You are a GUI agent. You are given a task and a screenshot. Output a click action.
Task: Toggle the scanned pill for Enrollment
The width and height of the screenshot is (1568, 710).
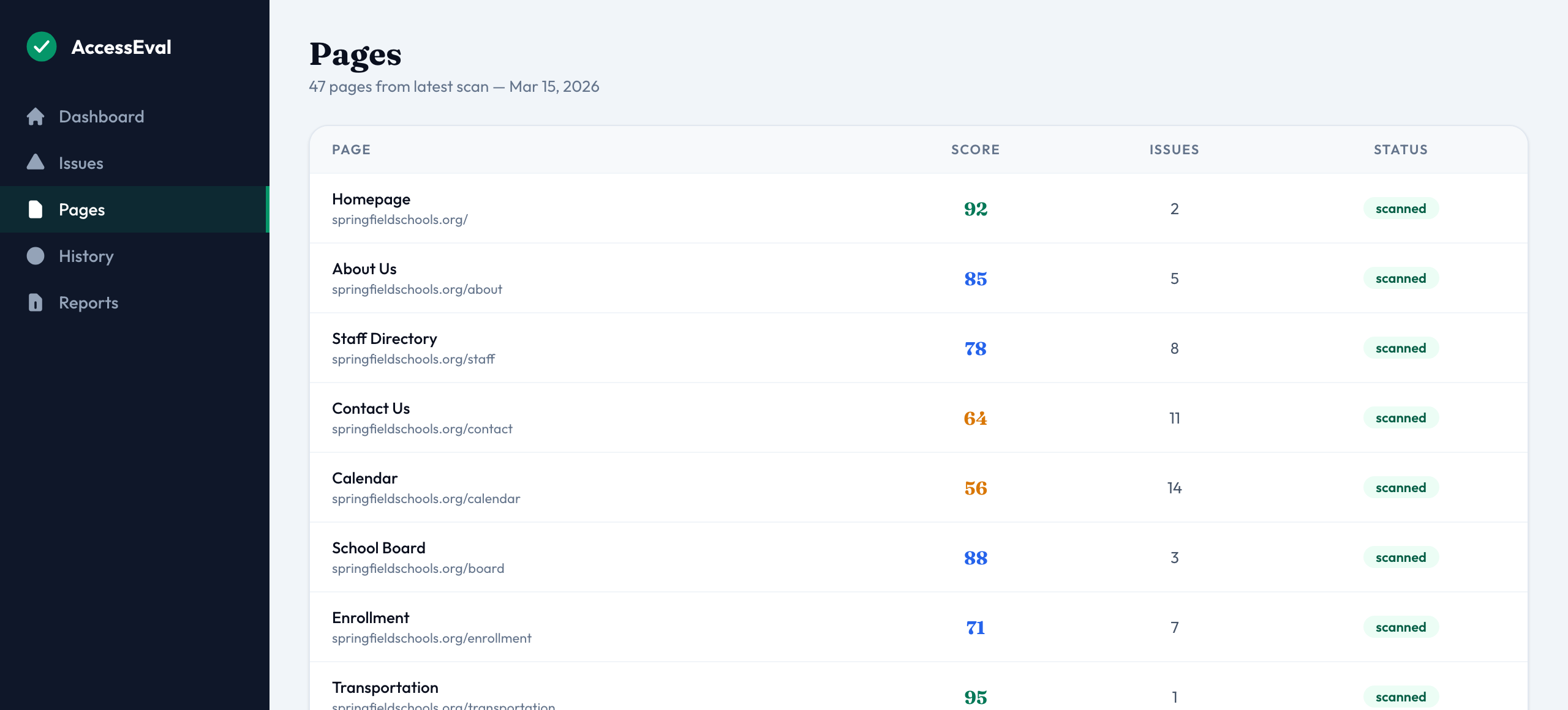coord(1401,627)
